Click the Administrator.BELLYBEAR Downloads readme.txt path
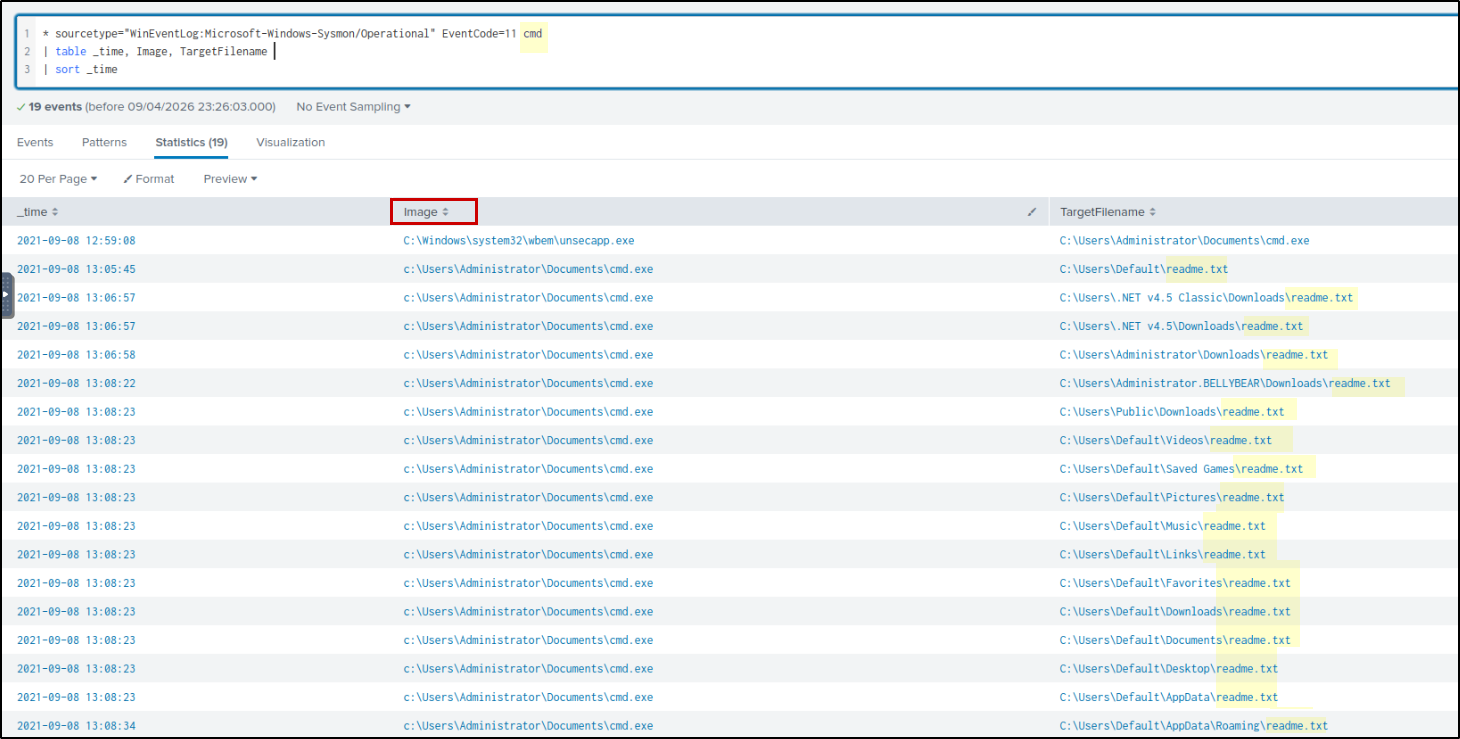Screen dimensions: 1460x739 click(1224, 384)
